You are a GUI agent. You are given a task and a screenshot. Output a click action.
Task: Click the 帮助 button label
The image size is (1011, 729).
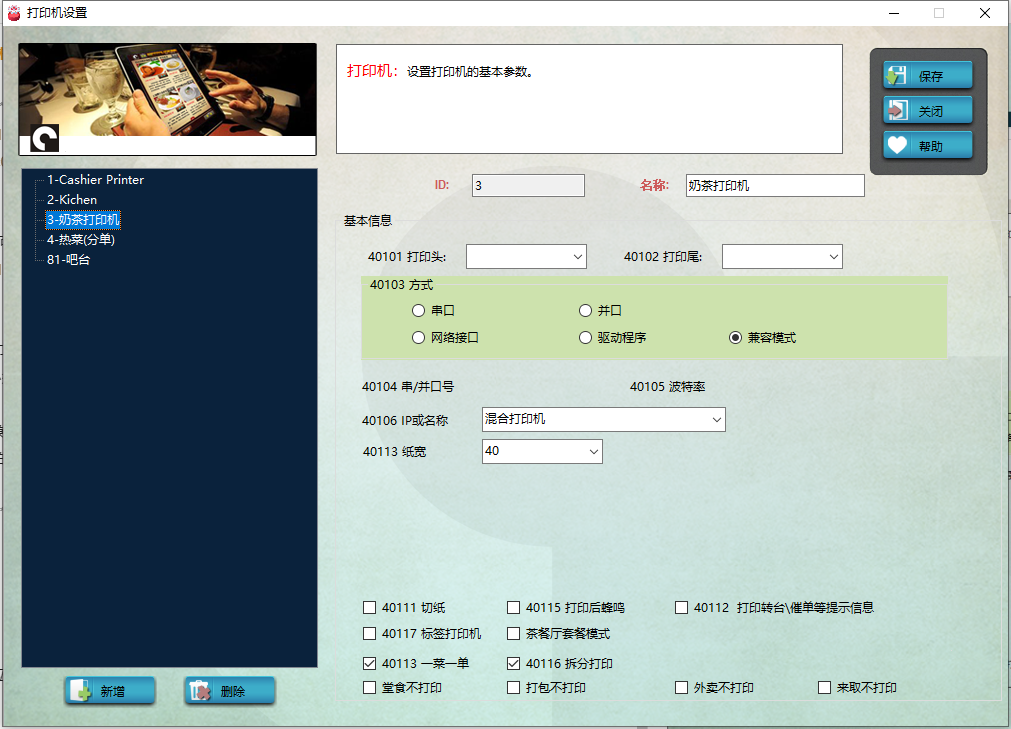[x=930, y=146]
